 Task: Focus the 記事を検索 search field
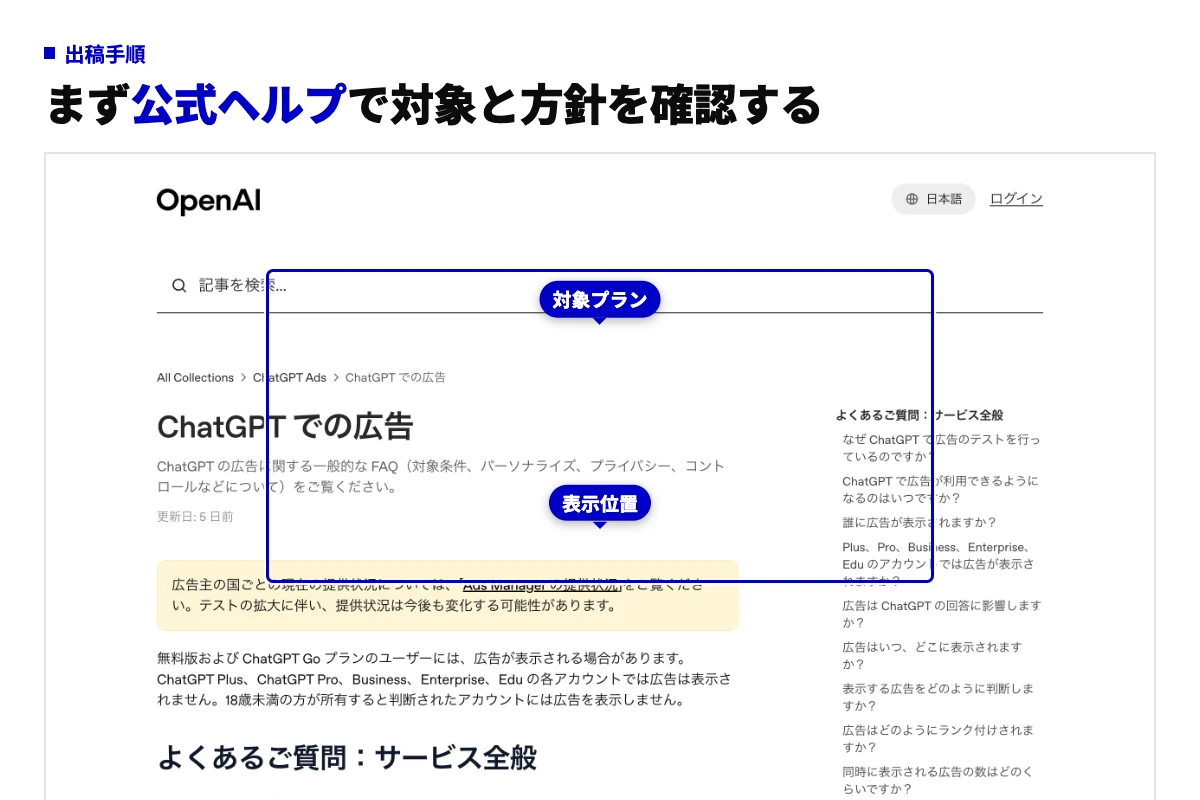pyautogui.click(x=600, y=285)
